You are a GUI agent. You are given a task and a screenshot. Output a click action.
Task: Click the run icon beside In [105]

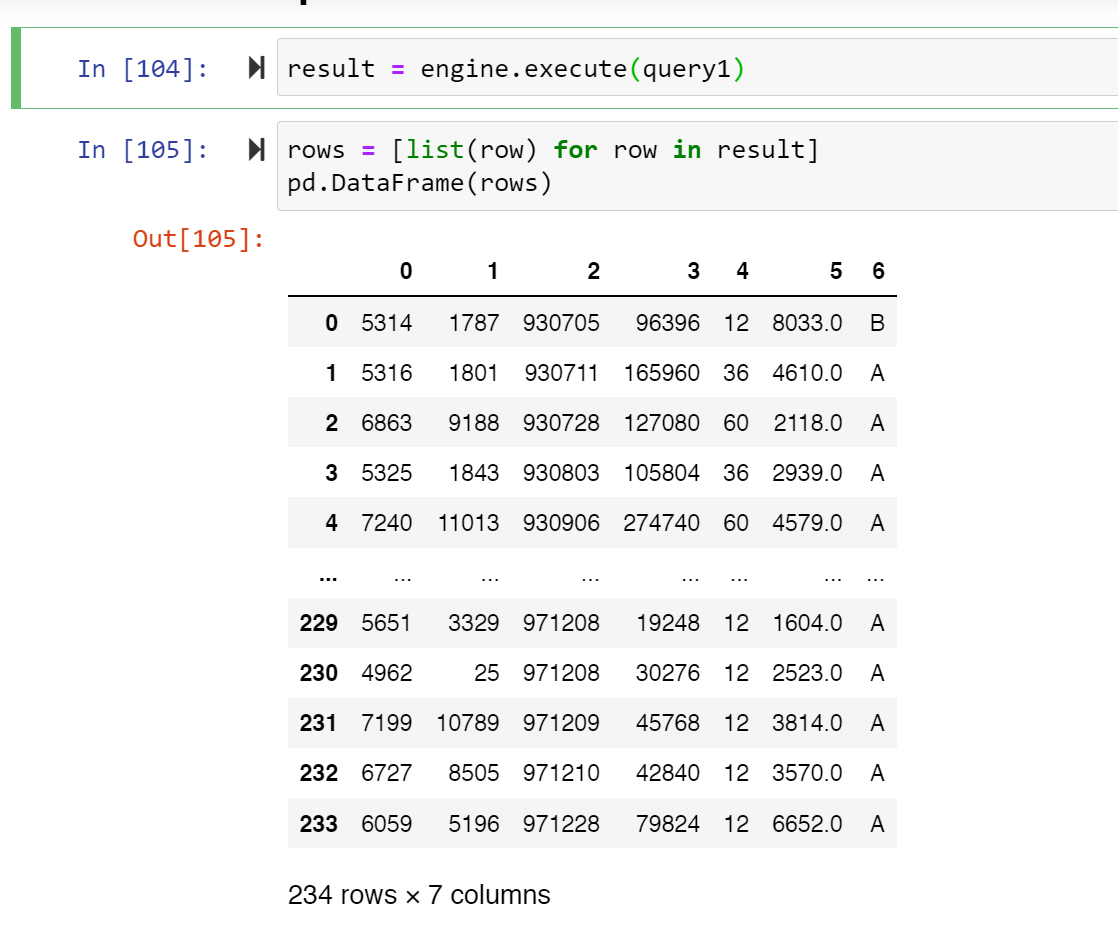click(x=256, y=149)
